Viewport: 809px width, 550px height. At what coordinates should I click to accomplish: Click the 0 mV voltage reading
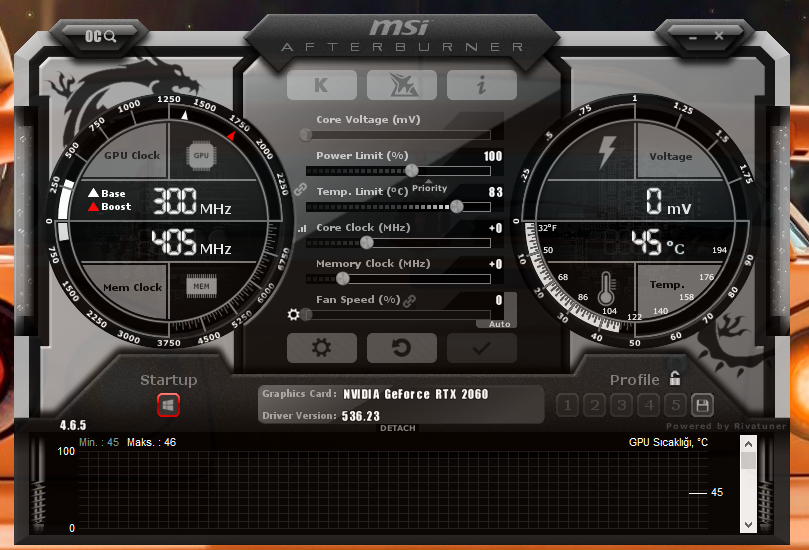tap(669, 201)
